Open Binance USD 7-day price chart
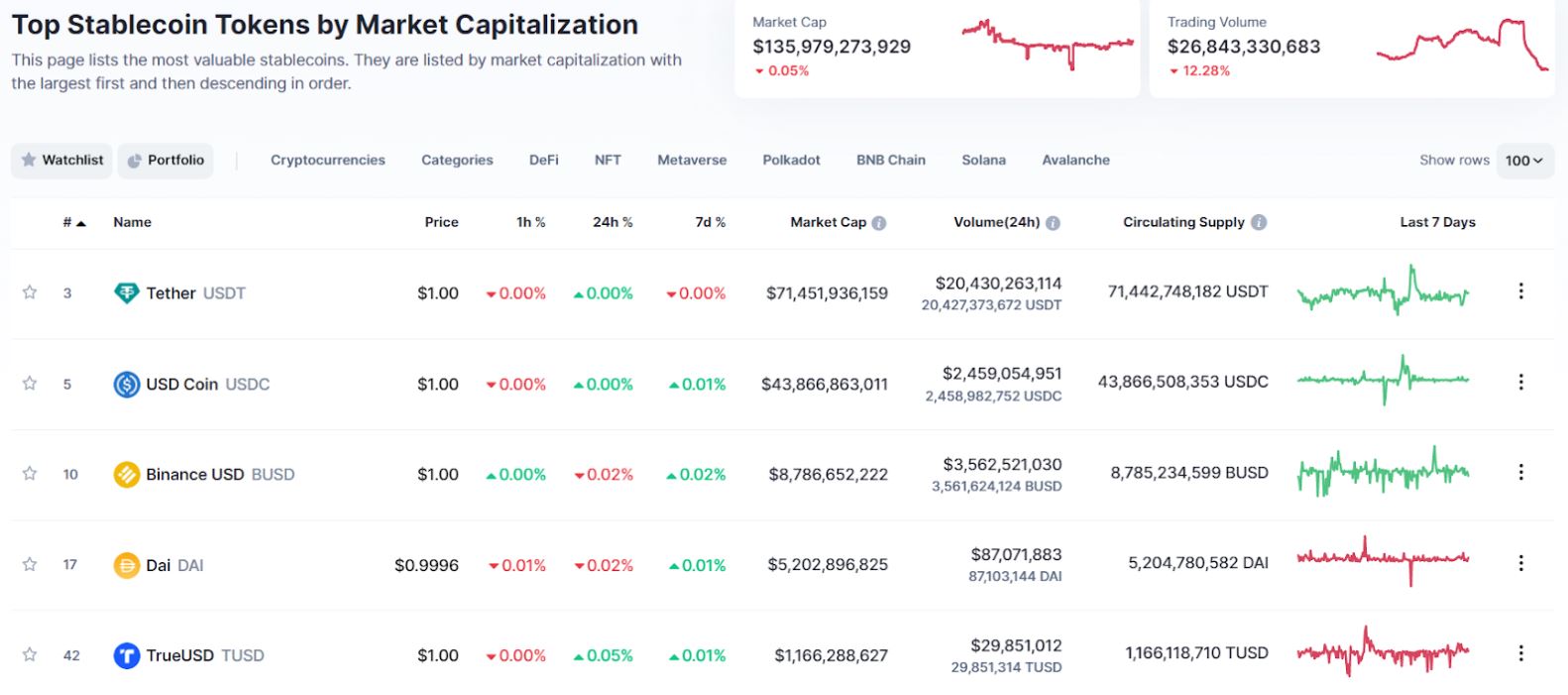 tap(1383, 473)
